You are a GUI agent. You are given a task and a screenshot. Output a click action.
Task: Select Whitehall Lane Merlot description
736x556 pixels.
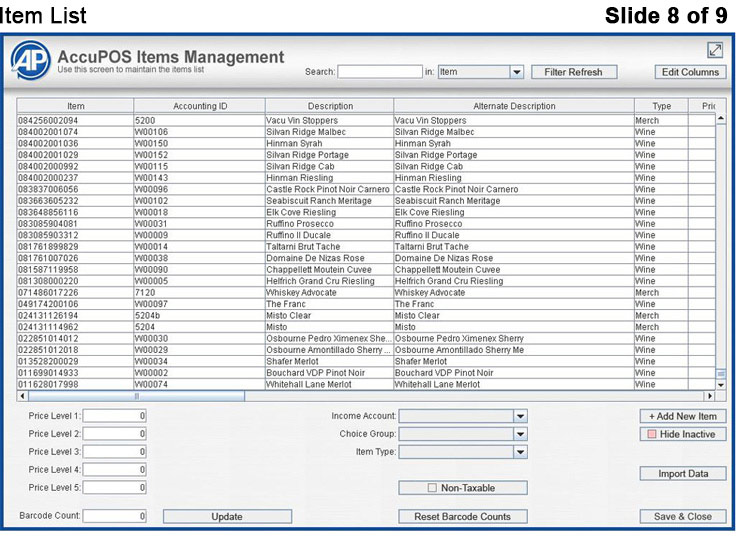pos(330,384)
